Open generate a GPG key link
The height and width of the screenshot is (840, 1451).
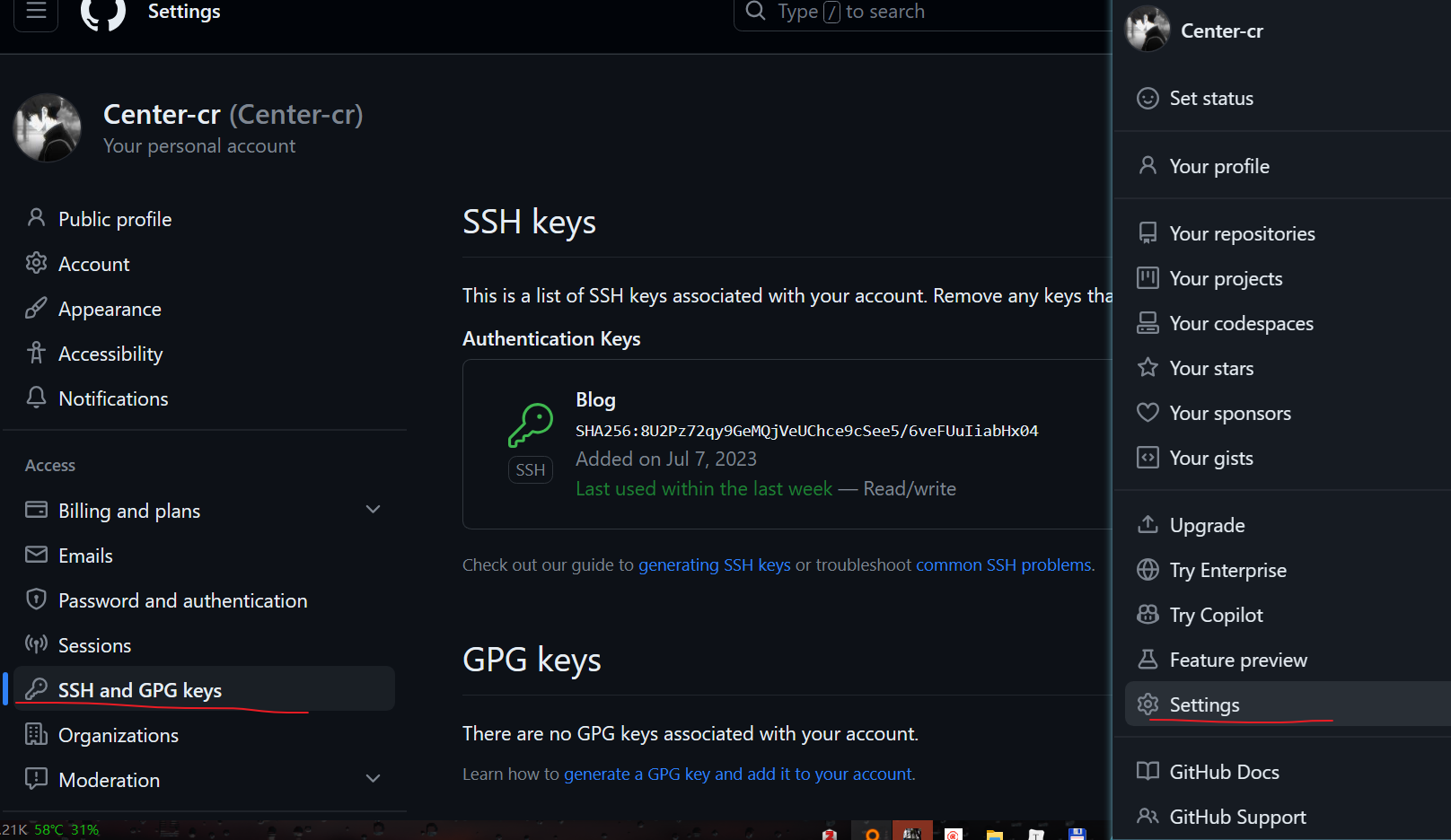point(738,774)
